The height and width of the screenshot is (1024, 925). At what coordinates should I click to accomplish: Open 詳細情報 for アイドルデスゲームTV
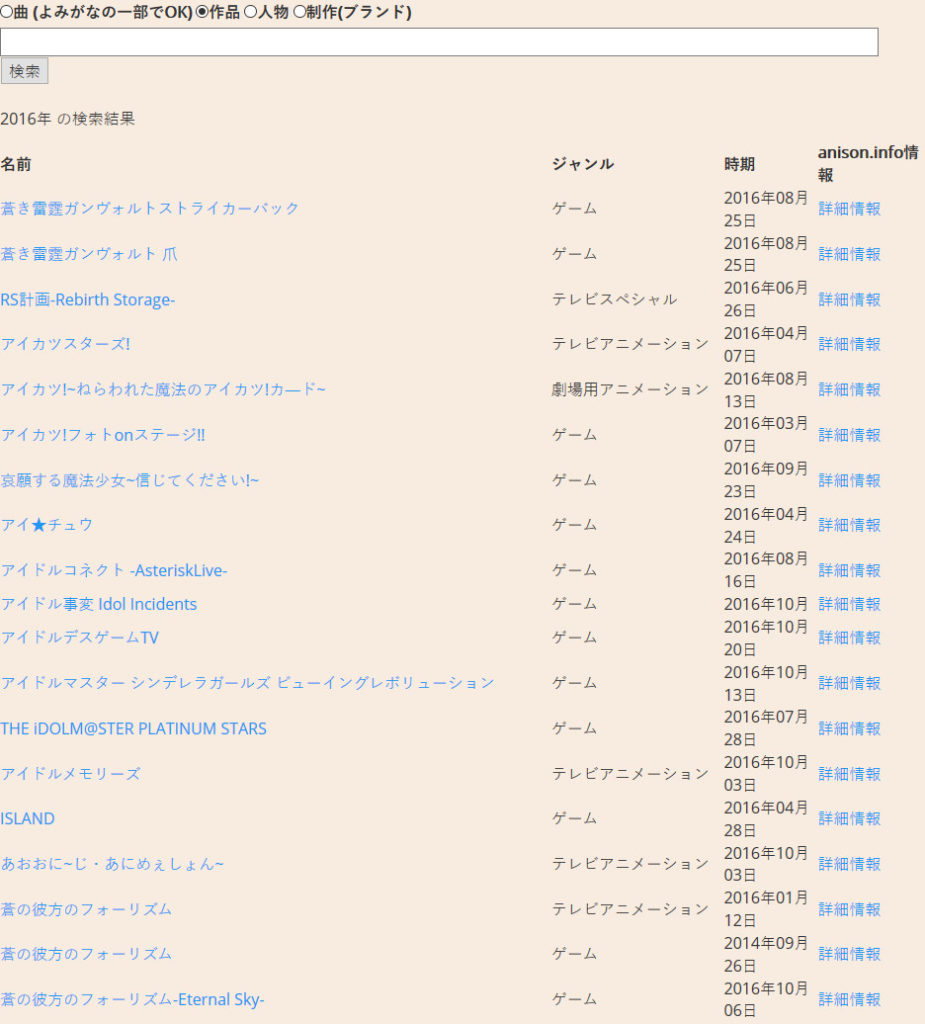pyautogui.click(x=849, y=637)
